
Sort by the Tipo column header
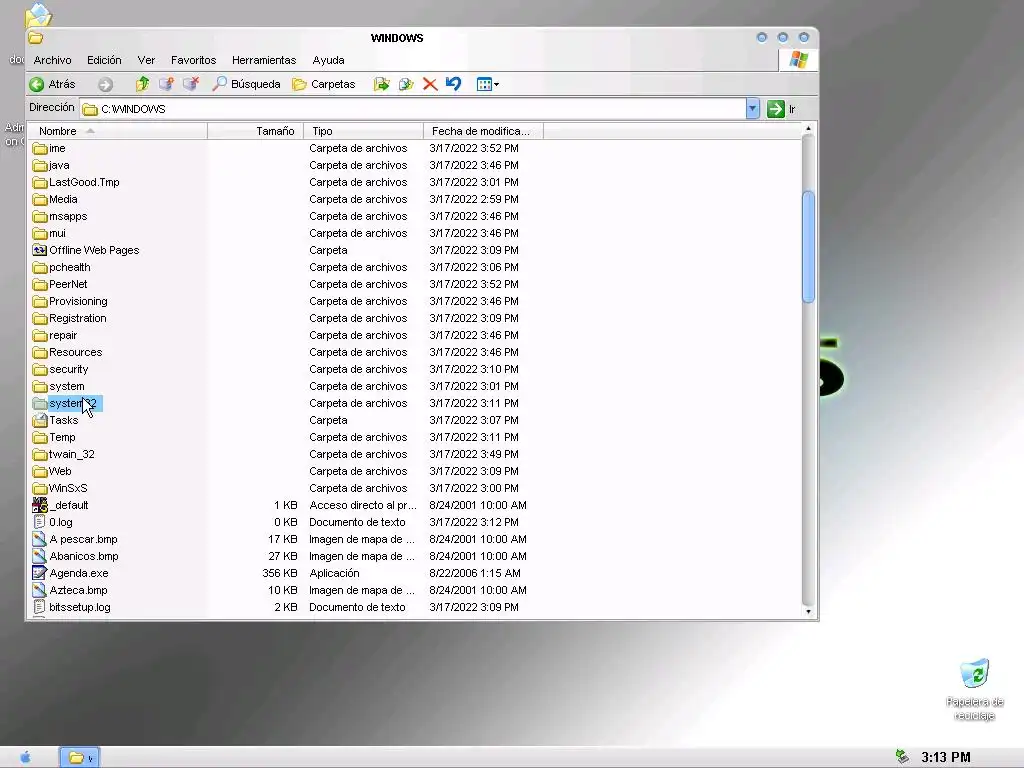364,131
